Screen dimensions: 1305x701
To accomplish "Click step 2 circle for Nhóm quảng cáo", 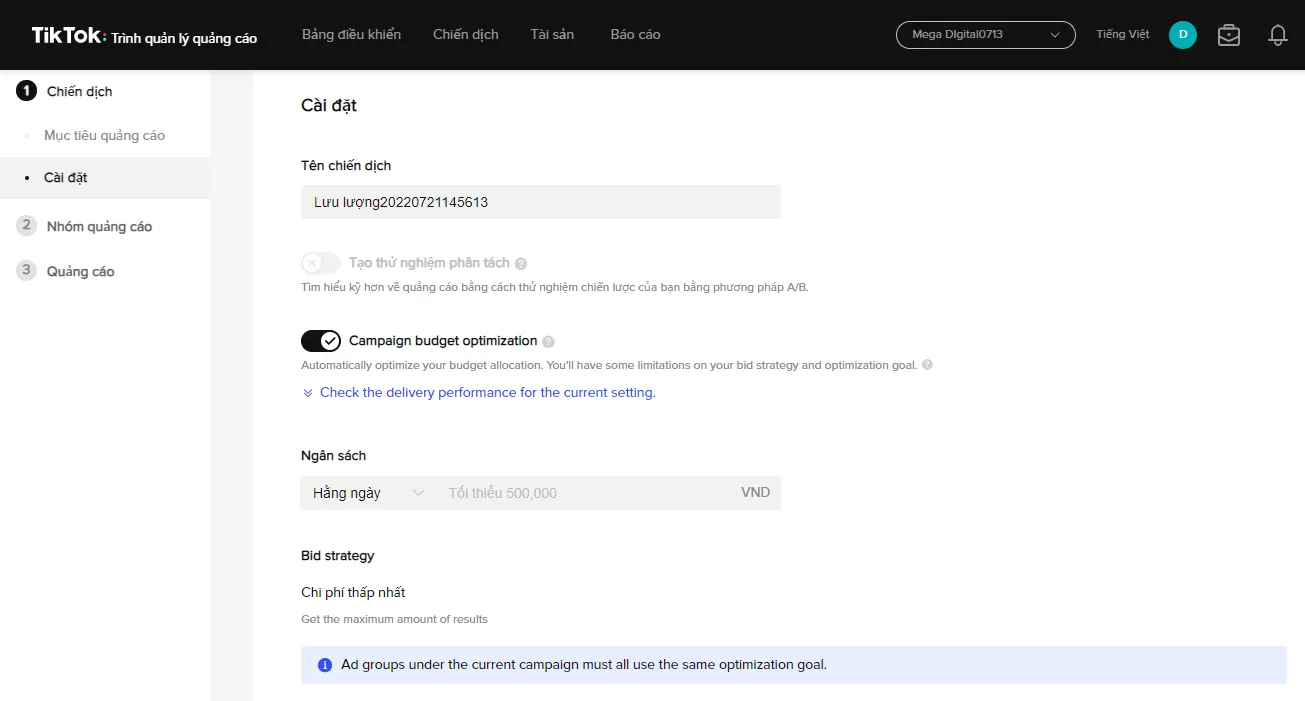I will (27, 226).
